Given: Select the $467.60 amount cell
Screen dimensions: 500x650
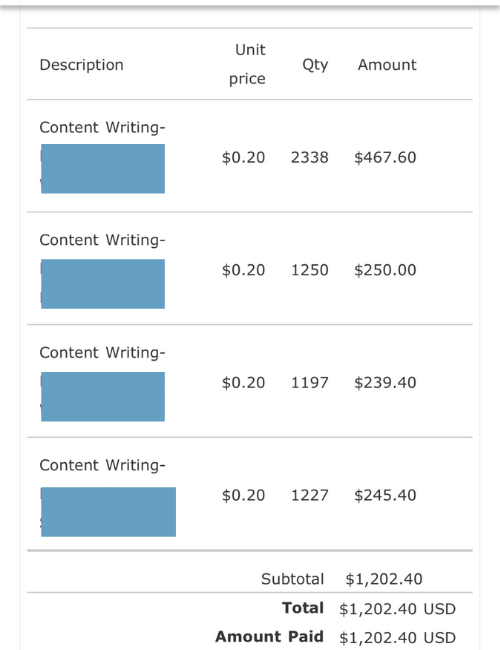Looking at the screenshot, I should click(385, 158).
